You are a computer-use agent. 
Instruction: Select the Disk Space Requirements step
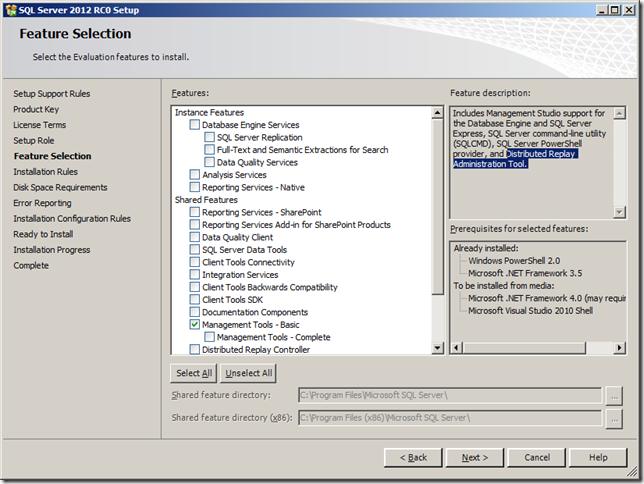(x=60, y=187)
